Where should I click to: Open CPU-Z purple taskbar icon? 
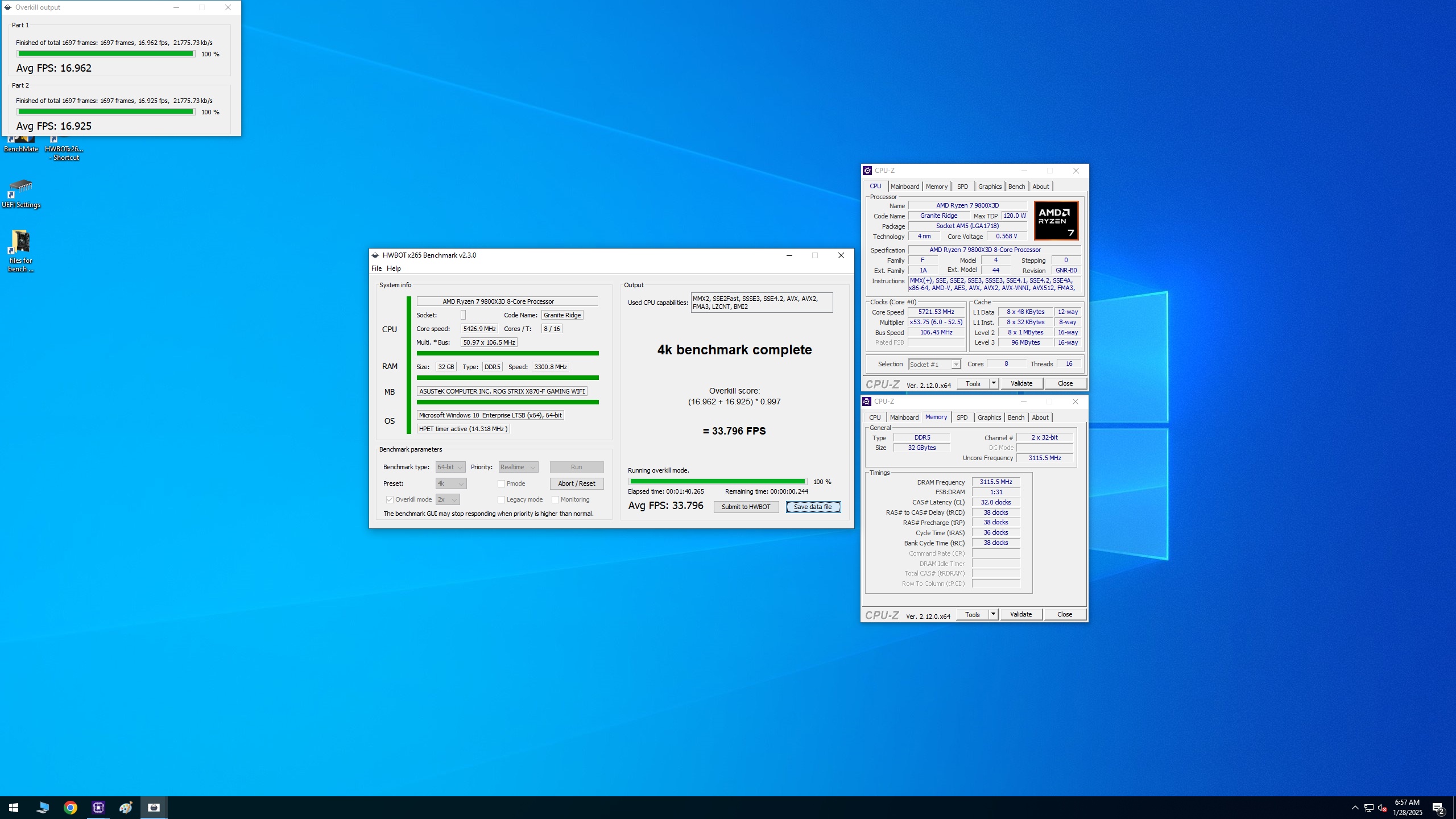[98, 807]
